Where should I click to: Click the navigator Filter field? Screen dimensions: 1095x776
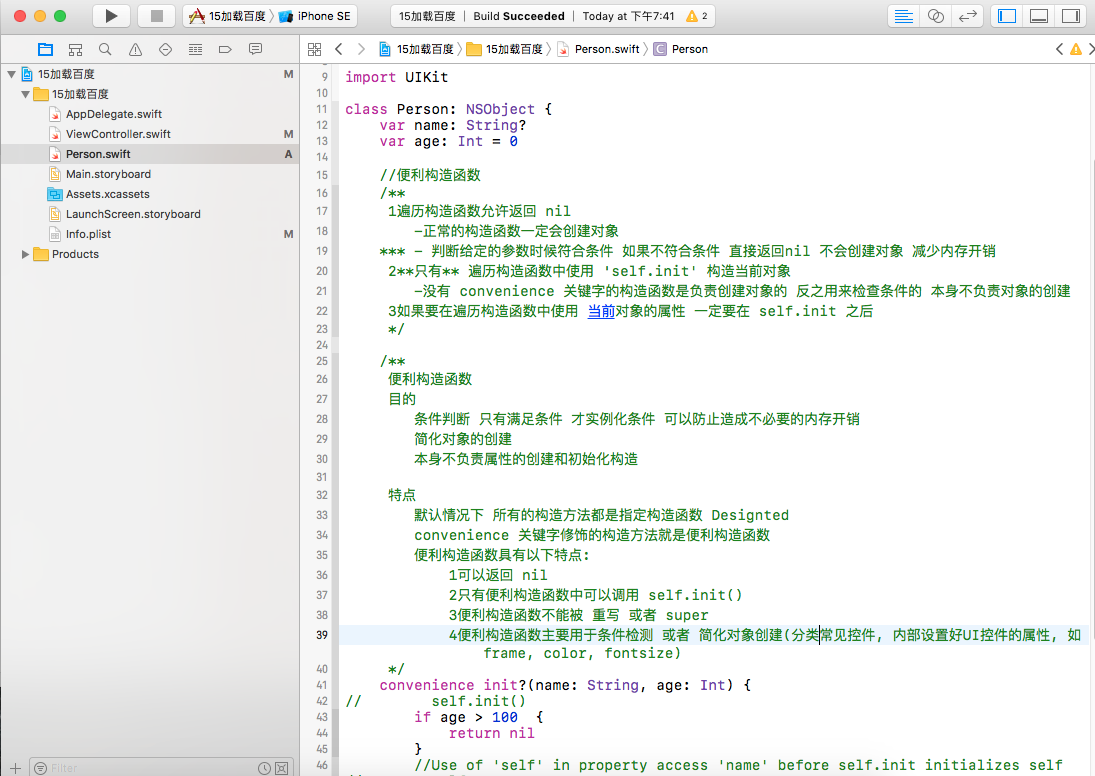tap(143, 768)
